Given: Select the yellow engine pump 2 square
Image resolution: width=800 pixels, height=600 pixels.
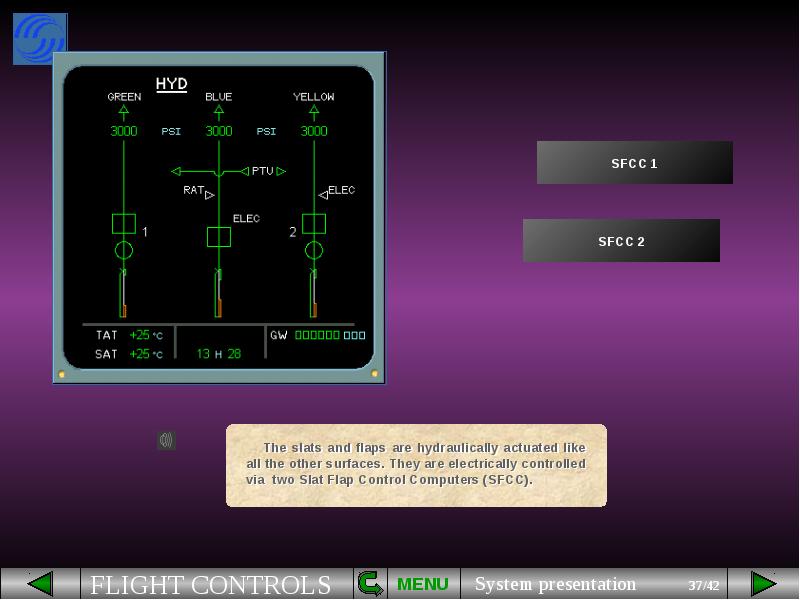Looking at the screenshot, I should [x=314, y=223].
